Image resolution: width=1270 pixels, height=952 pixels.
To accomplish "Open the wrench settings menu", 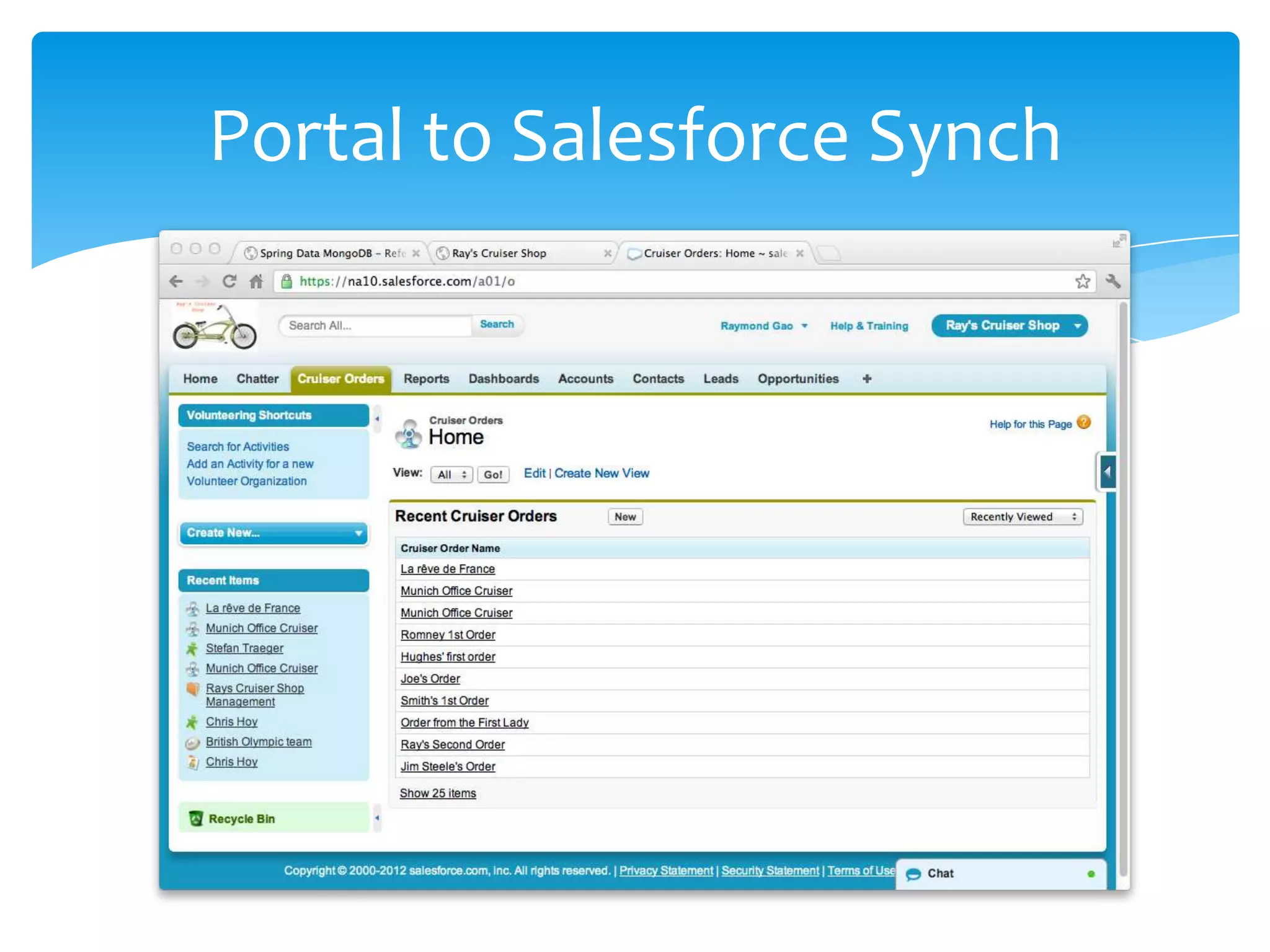I will coord(1112,281).
